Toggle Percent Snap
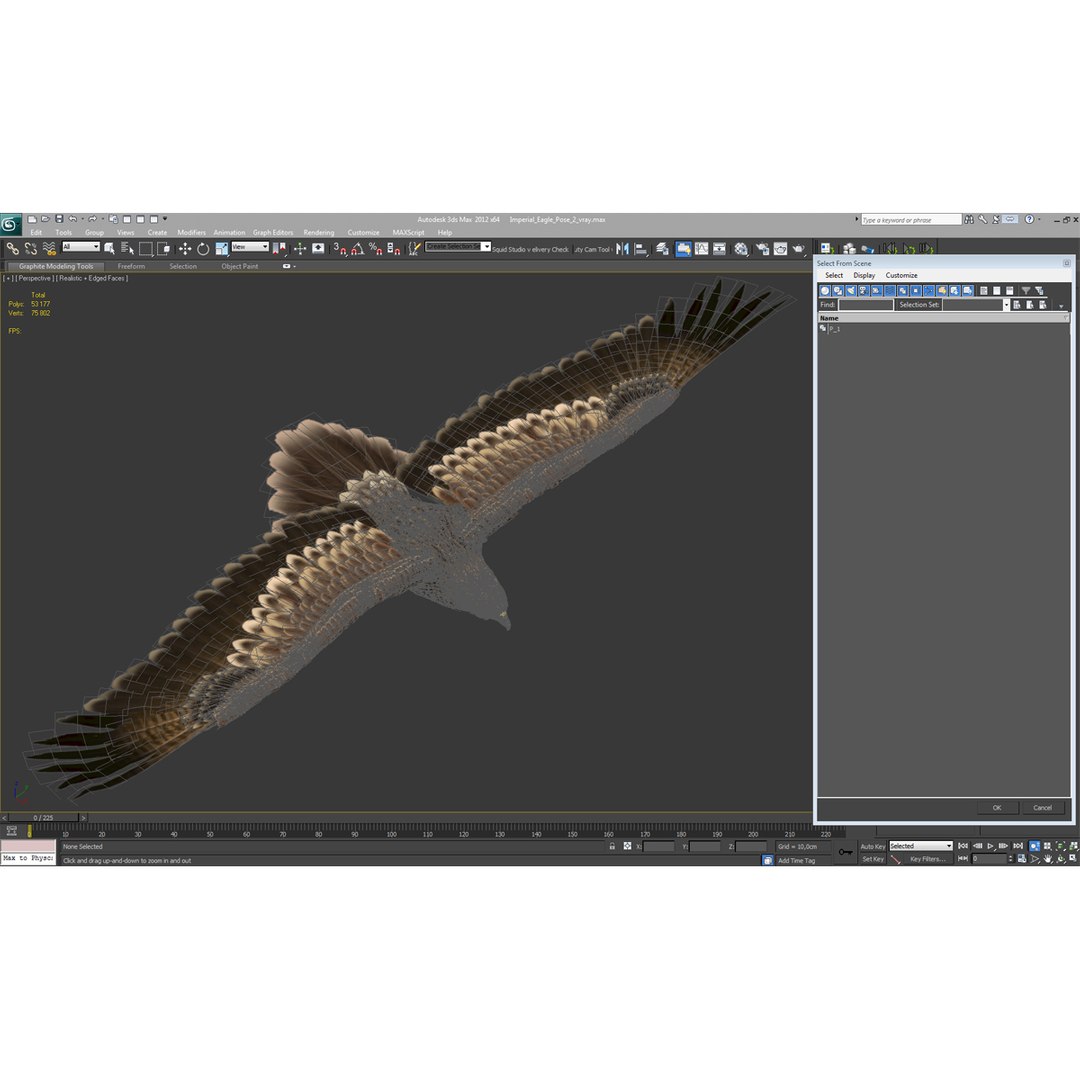This screenshot has width=1080, height=1080. click(375, 249)
